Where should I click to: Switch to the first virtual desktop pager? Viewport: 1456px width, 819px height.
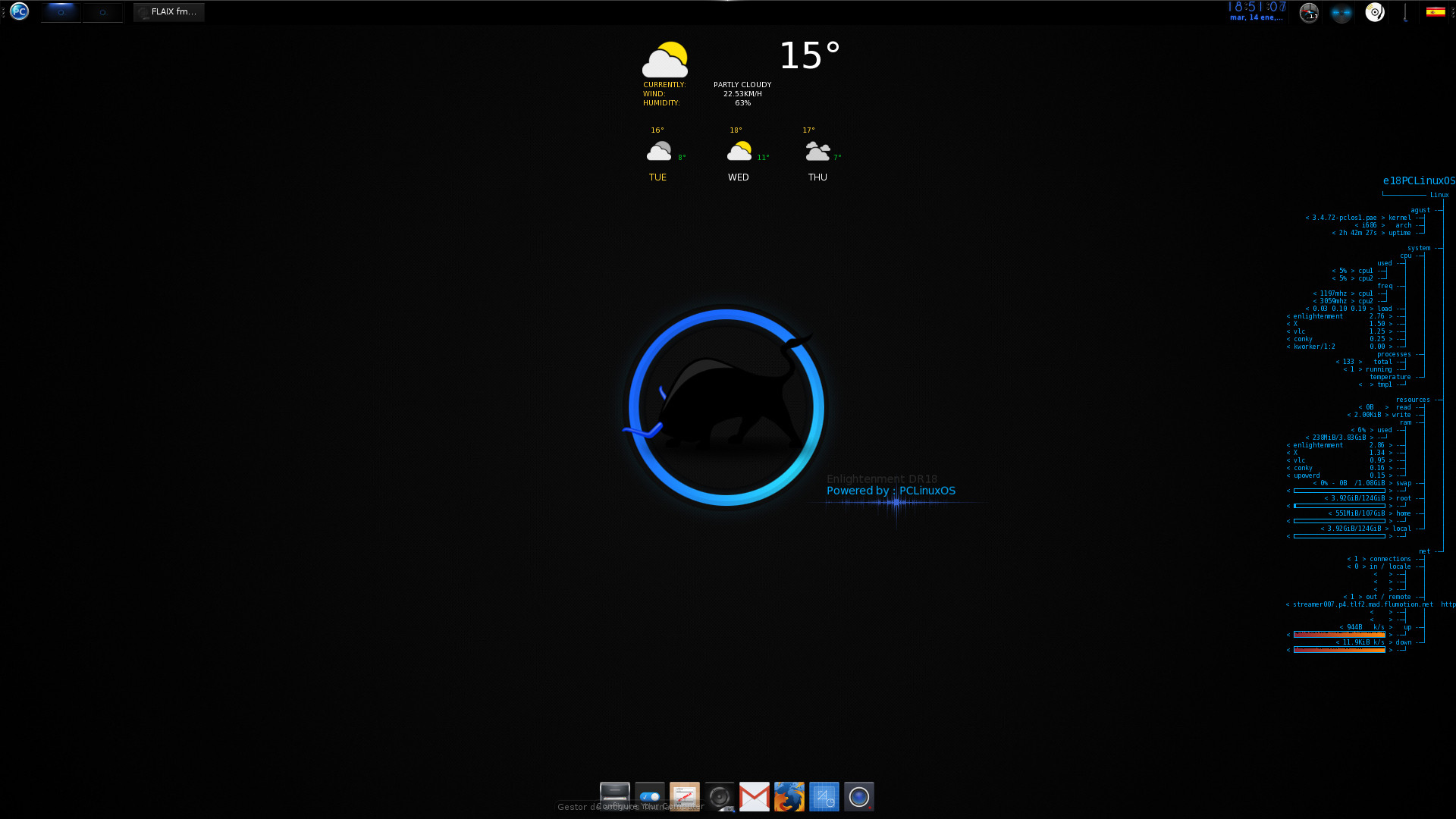tap(61, 12)
